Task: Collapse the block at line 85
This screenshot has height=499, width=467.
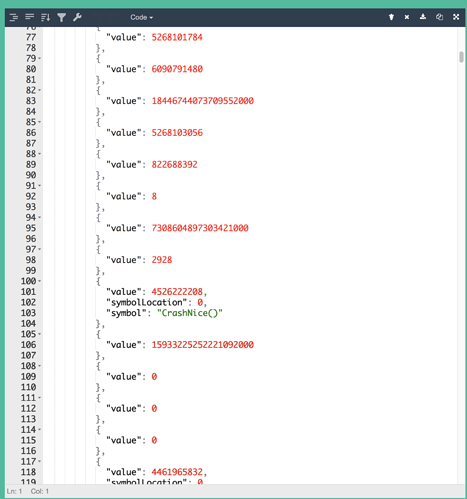Action: (x=40, y=122)
